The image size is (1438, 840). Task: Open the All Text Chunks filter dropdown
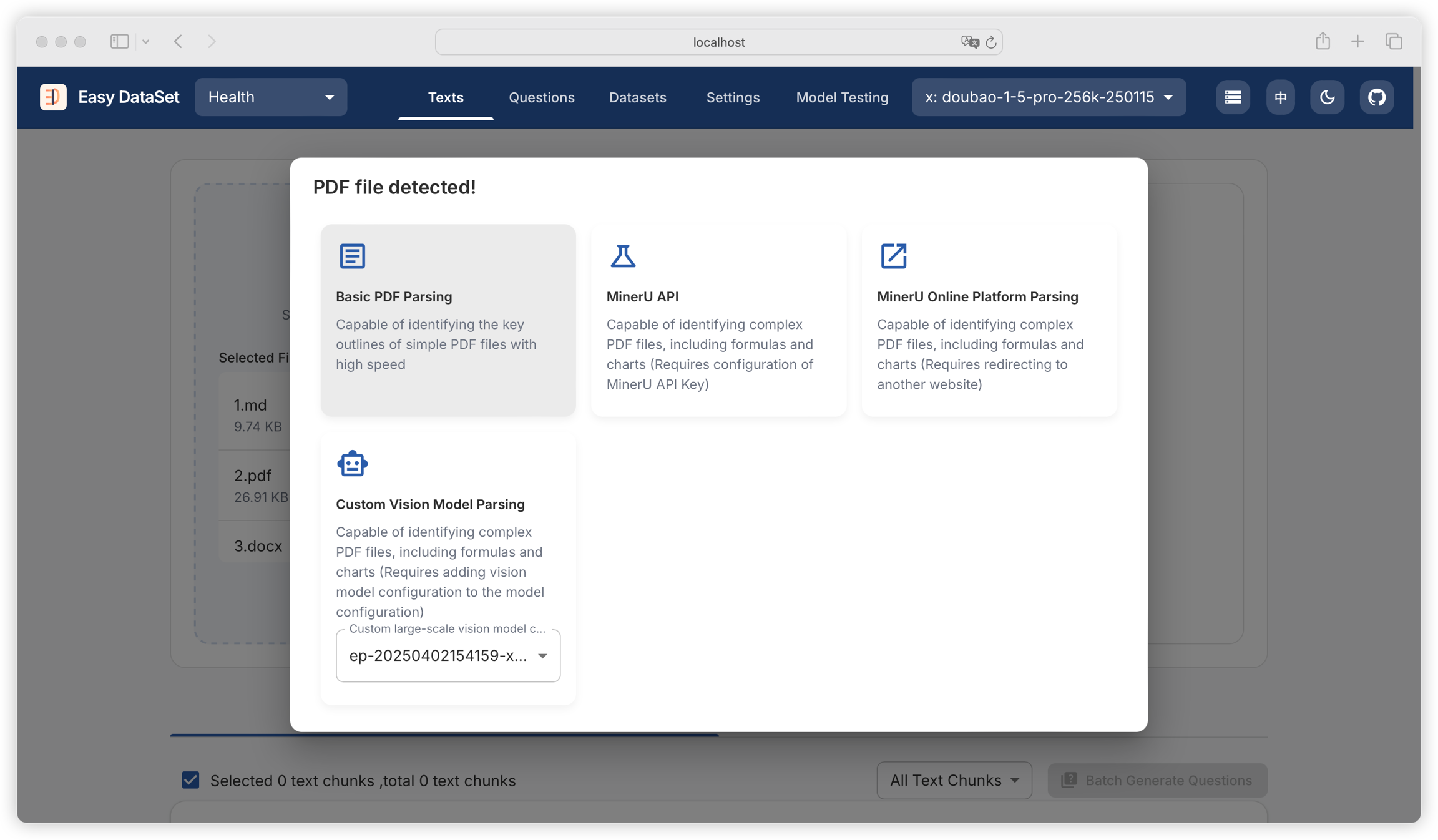954,780
